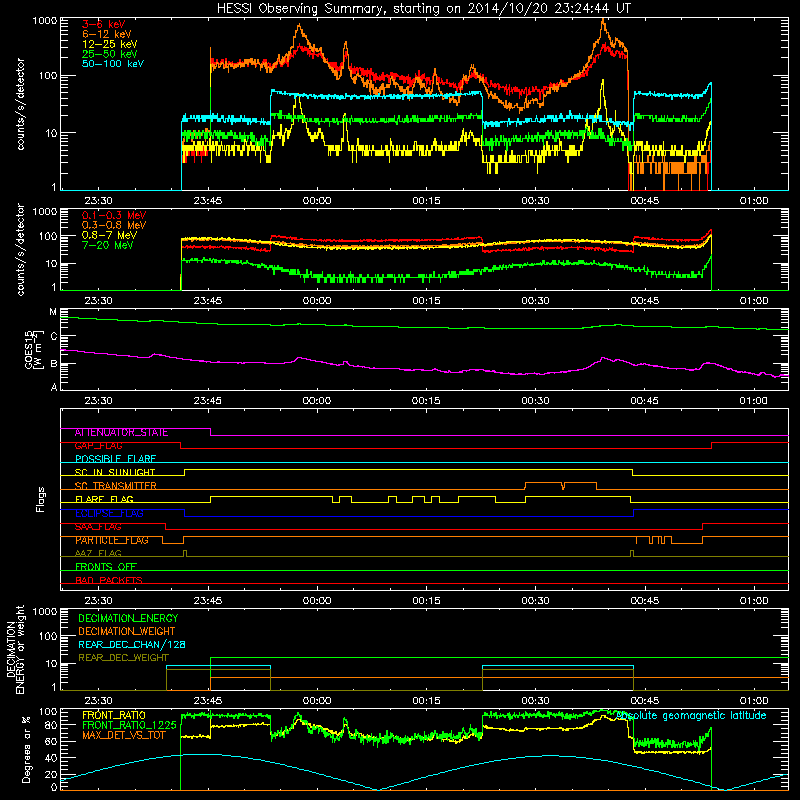Click the 01:00 tick label under the GOES15 panel
This screenshot has width=800, height=800.
pyautogui.click(x=754, y=401)
